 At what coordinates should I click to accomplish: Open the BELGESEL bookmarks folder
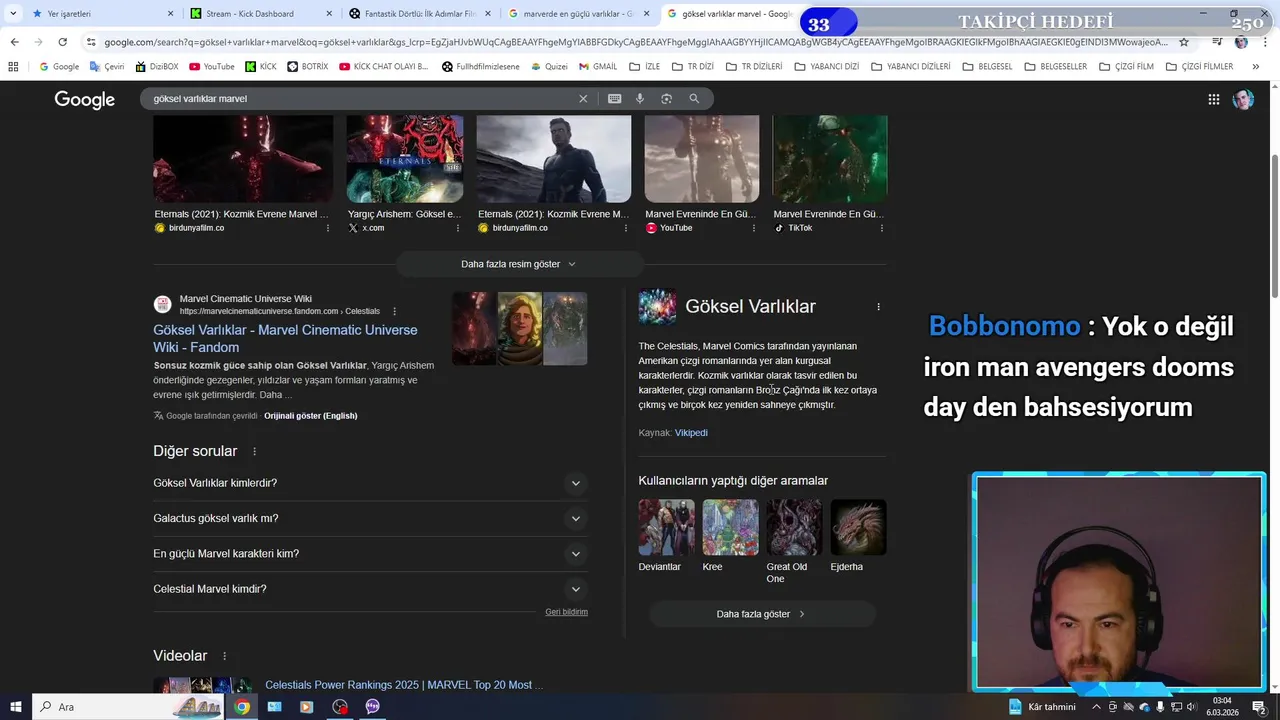[988, 67]
